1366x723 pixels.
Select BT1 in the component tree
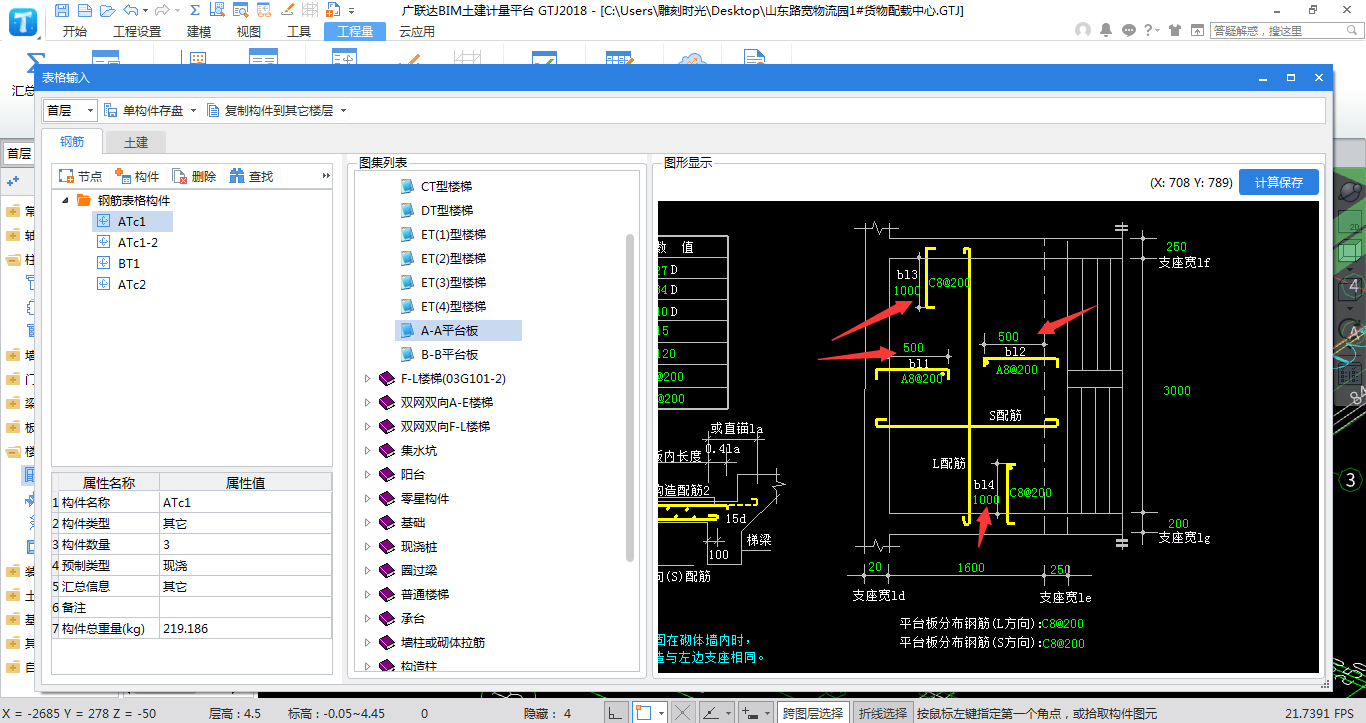tap(118, 263)
